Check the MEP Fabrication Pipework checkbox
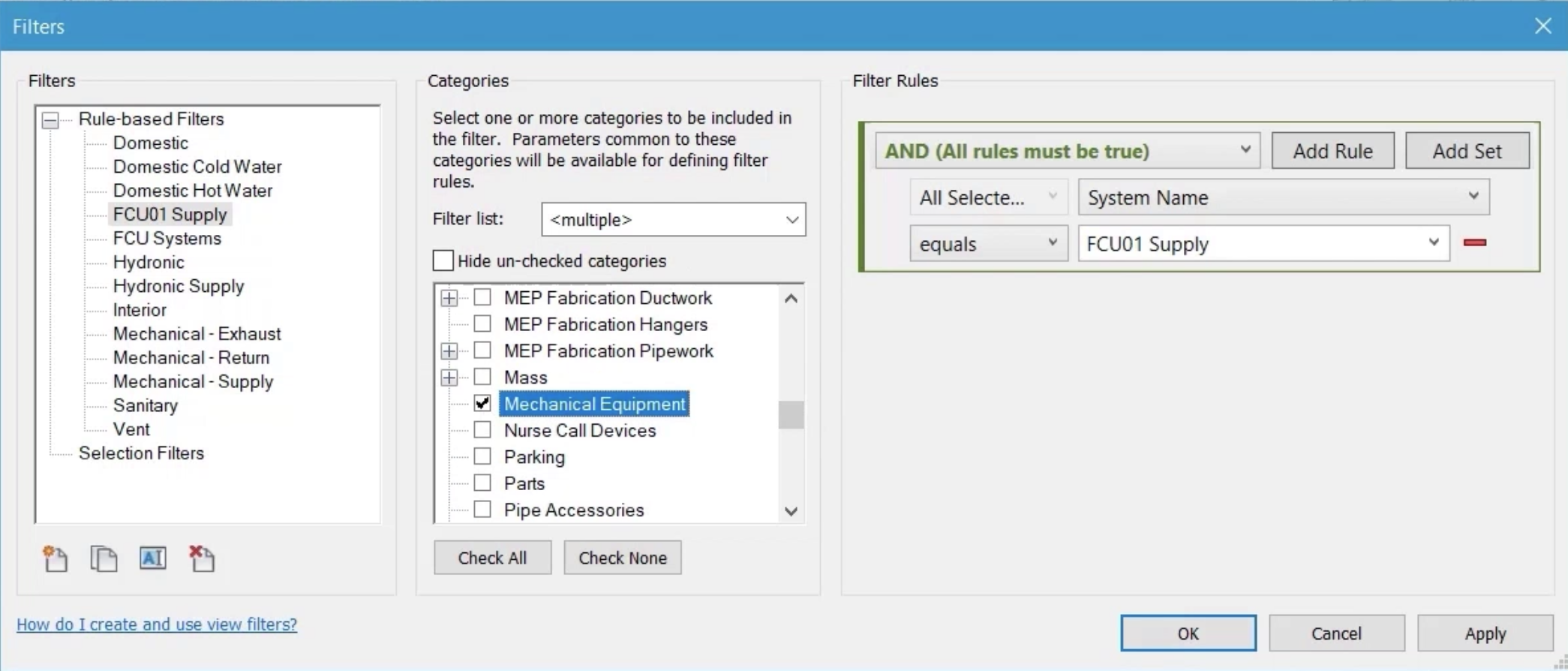1568x671 pixels. tap(482, 351)
